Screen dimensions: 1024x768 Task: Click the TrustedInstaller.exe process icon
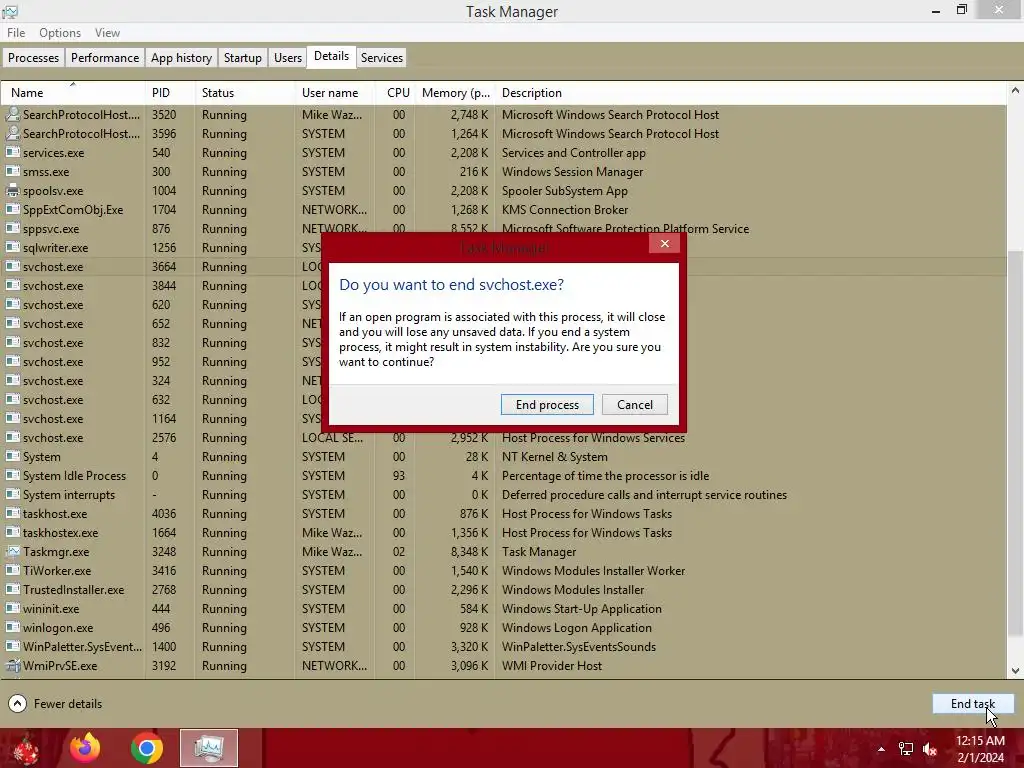click(x=12, y=590)
